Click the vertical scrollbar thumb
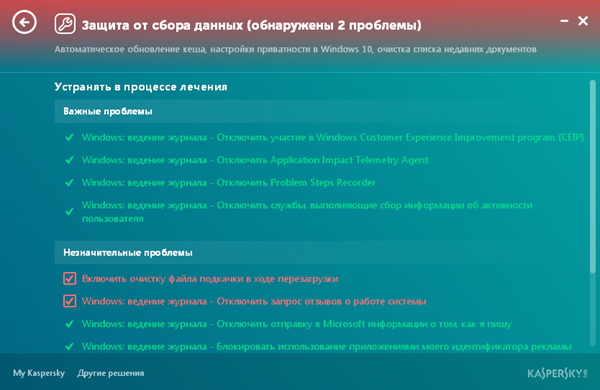The image size is (600, 390). [593, 177]
